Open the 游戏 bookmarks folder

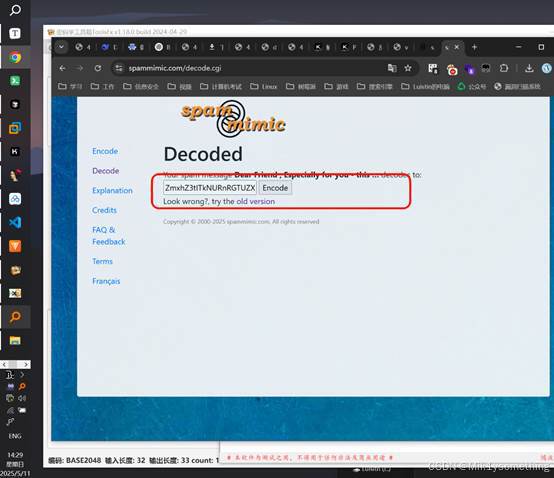click(337, 86)
